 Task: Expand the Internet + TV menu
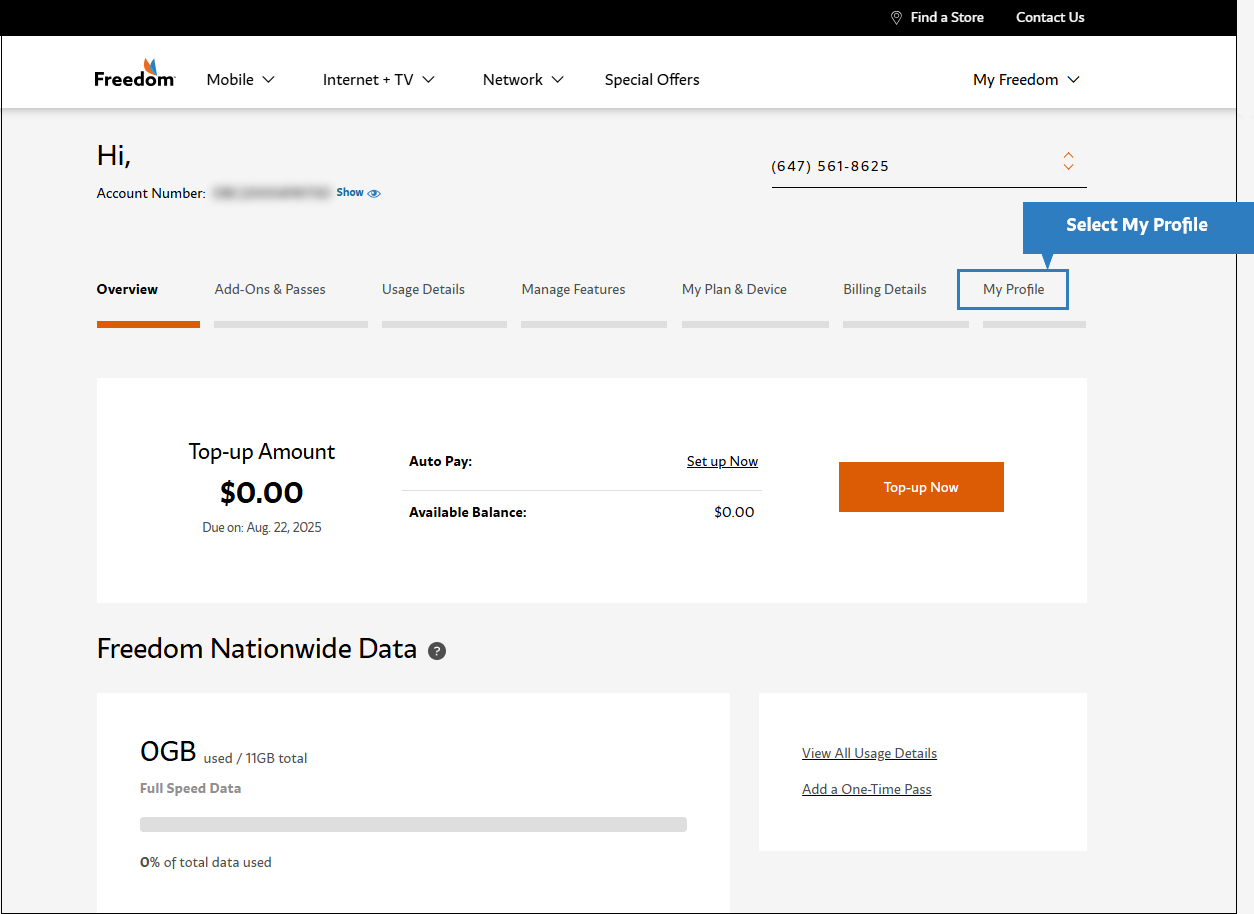pos(378,79)
